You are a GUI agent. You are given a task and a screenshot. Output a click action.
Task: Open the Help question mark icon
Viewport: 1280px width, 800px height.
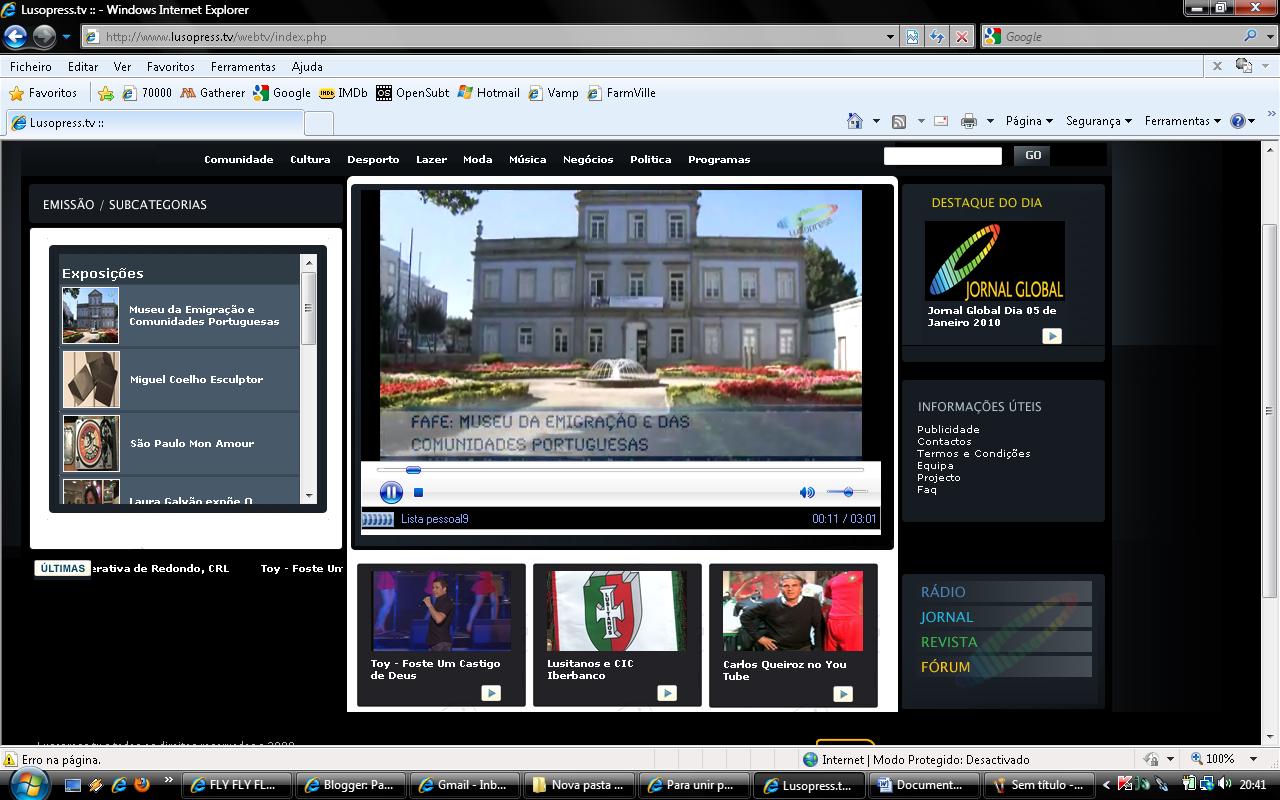coord(1237,121)
